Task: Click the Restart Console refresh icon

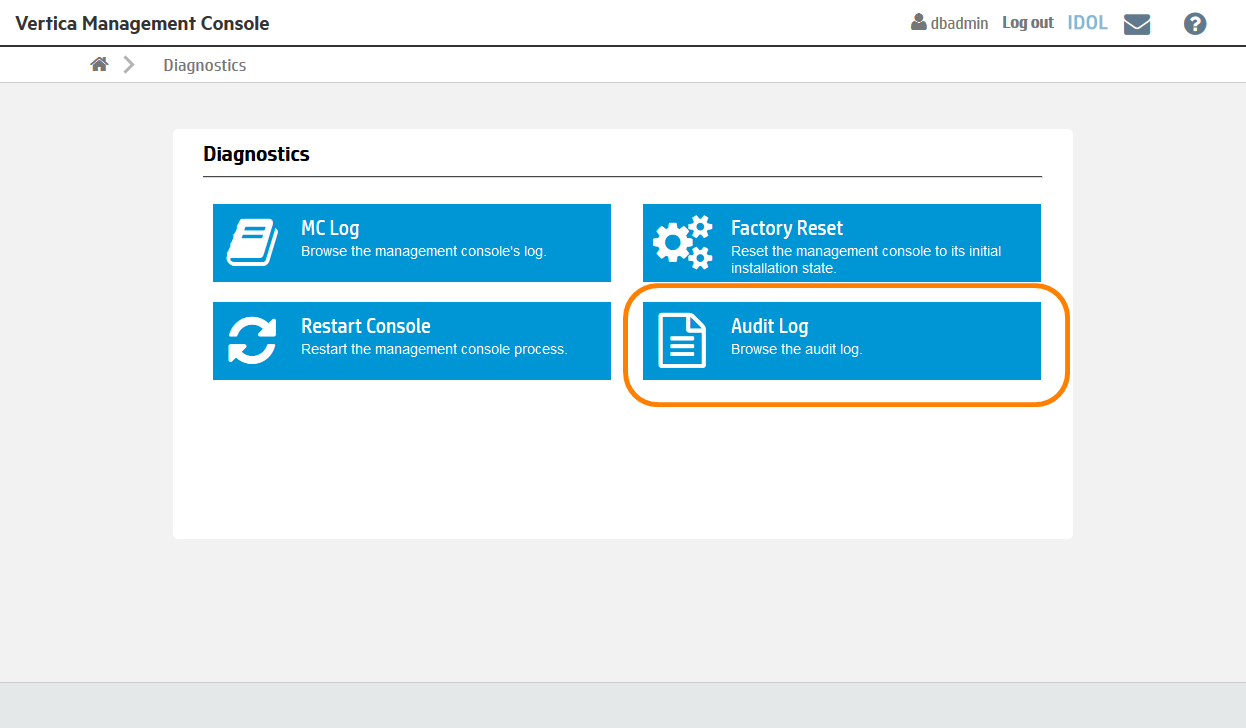Action: click(252, 340)
